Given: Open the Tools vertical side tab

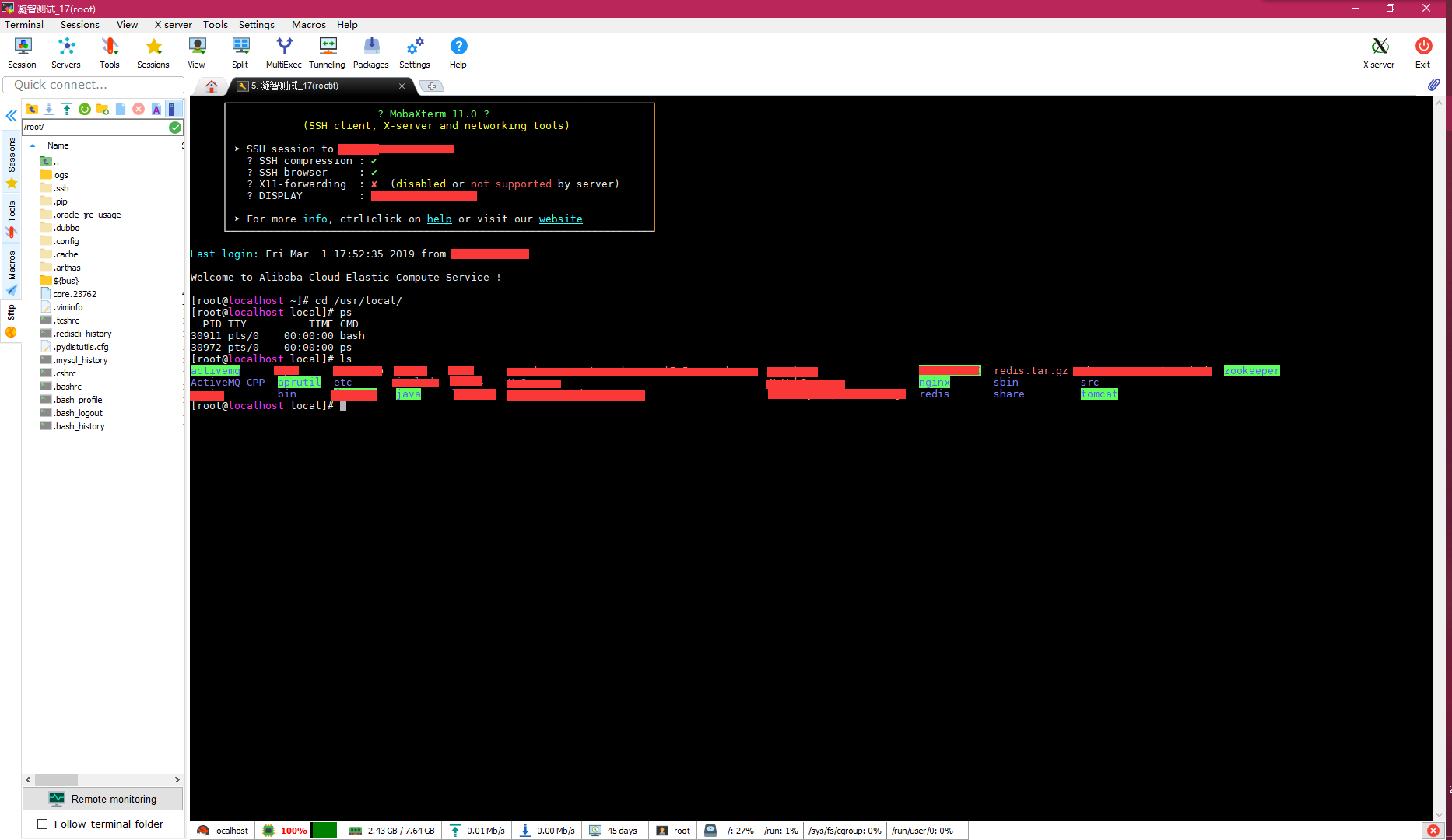Looking at the screenshot, I should (x=12, y=218).
